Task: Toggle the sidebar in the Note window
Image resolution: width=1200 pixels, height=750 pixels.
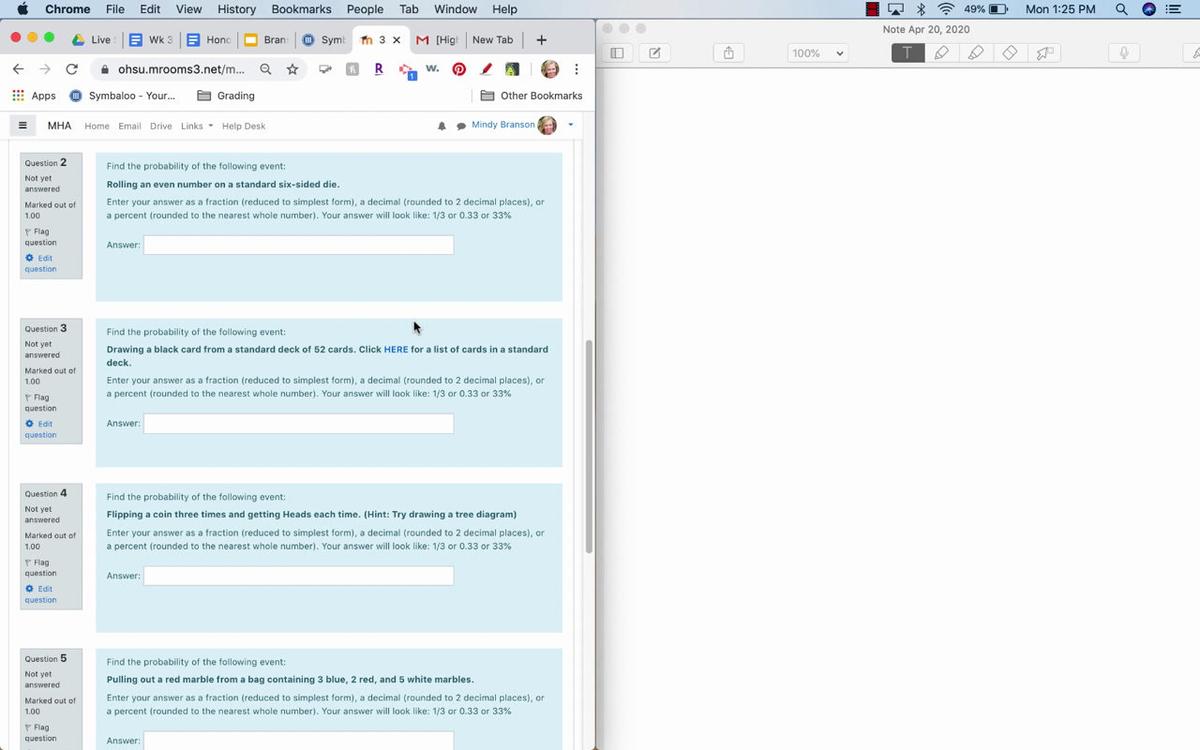Action: pyautogui.click(x=617, y=53)
